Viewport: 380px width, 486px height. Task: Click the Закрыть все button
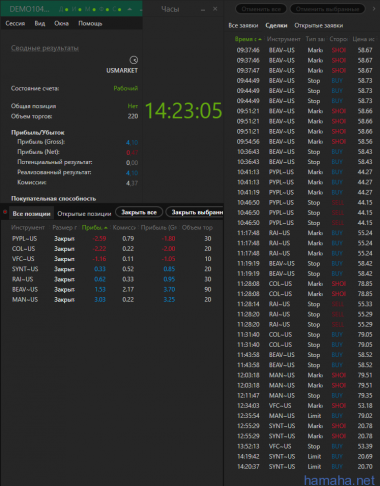pos(139,212)
